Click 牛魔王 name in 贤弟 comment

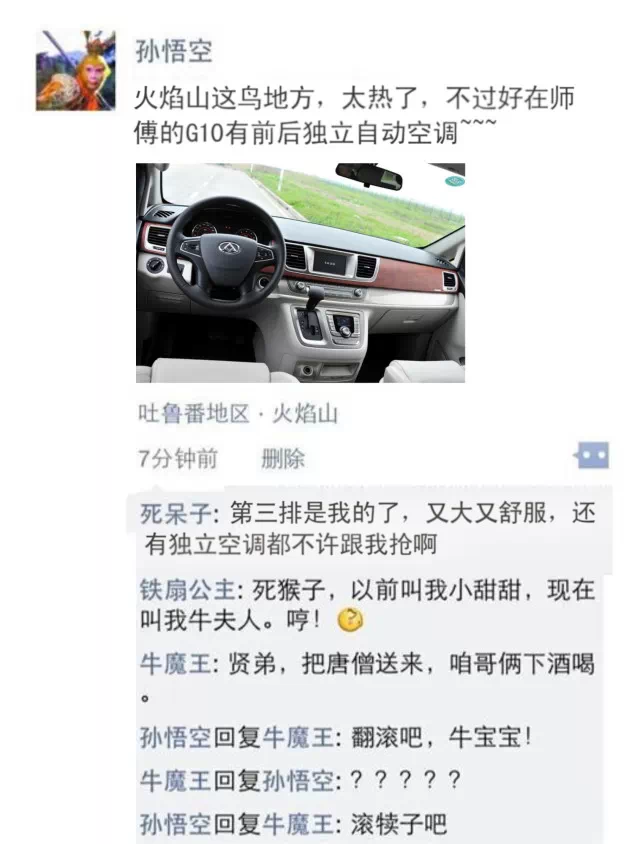175,663
